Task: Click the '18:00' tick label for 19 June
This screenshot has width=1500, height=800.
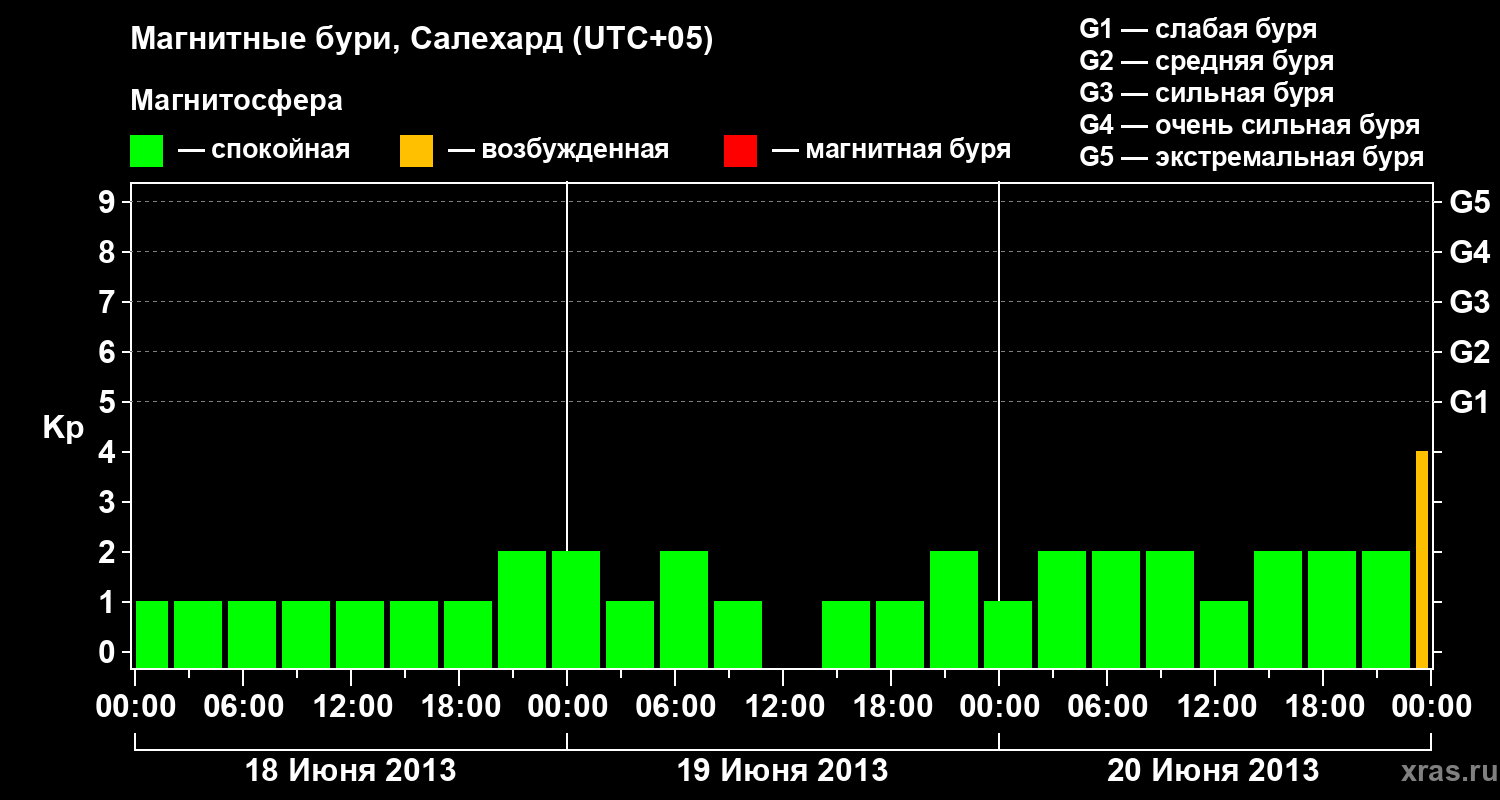Action: (x=891, y=707)
